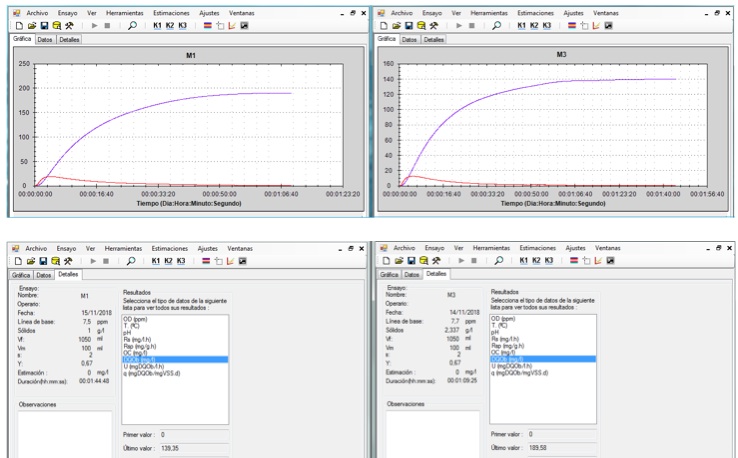Click chart axes icon in M3 graph window

[x=596, y=25]
